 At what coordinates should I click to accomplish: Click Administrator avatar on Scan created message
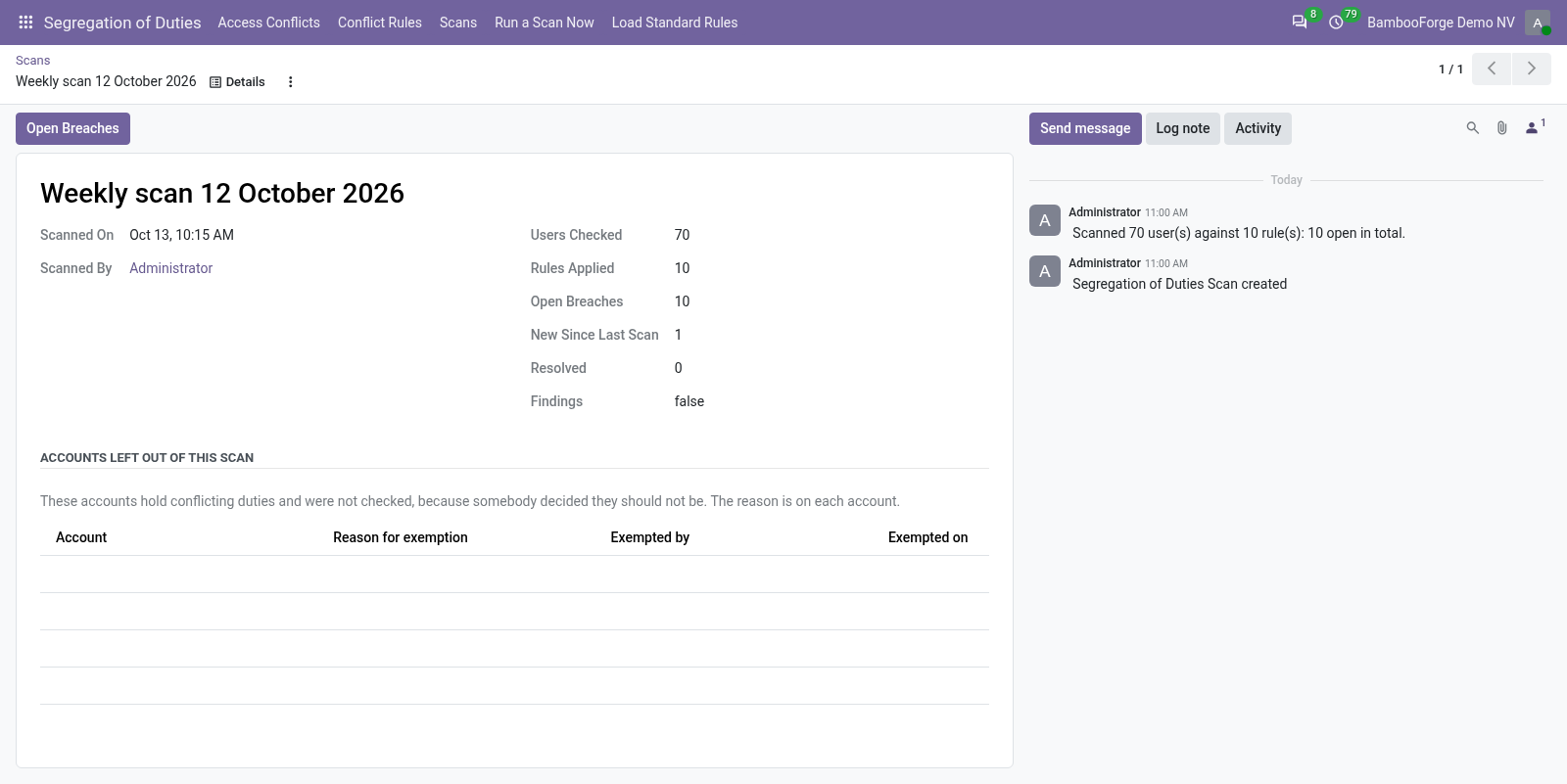(1045, 271)
